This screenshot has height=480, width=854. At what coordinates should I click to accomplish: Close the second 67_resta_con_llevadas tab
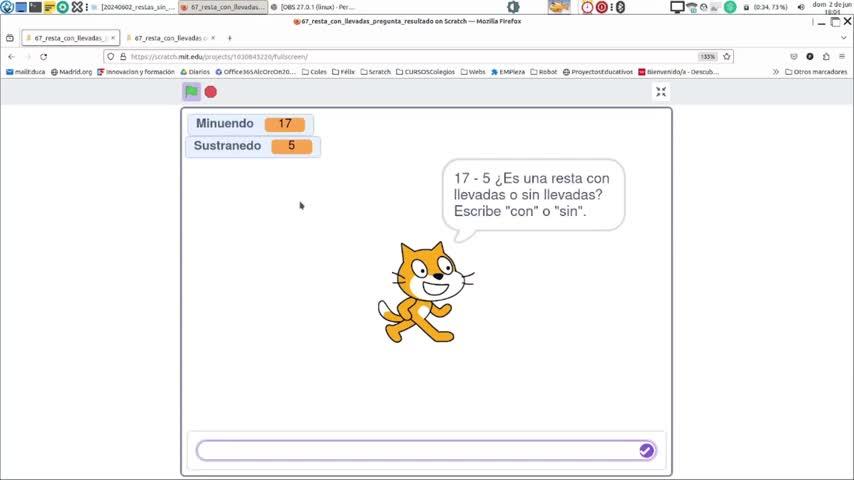[213, 38]
